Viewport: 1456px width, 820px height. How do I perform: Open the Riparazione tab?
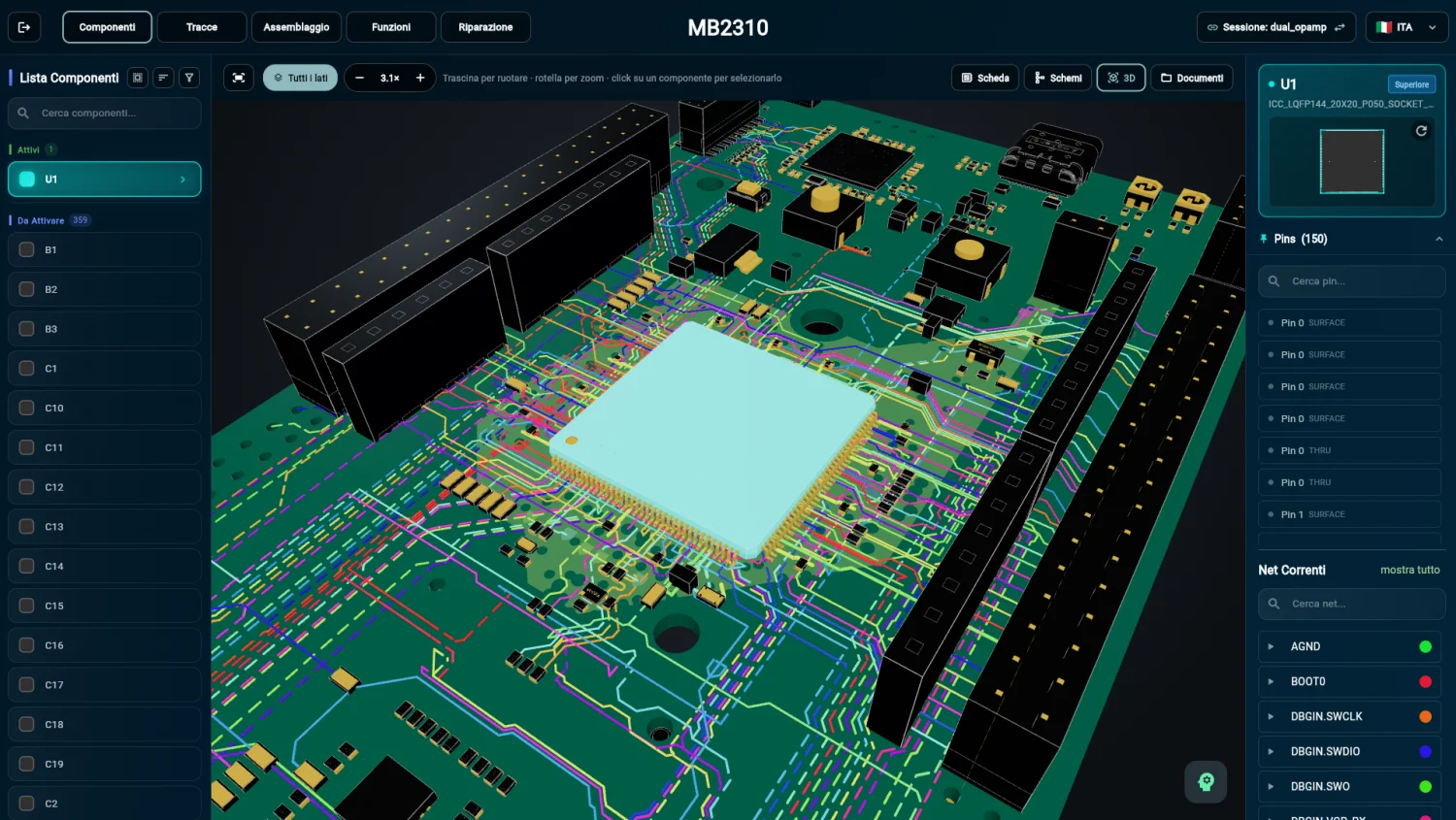(x=485, y=27)
